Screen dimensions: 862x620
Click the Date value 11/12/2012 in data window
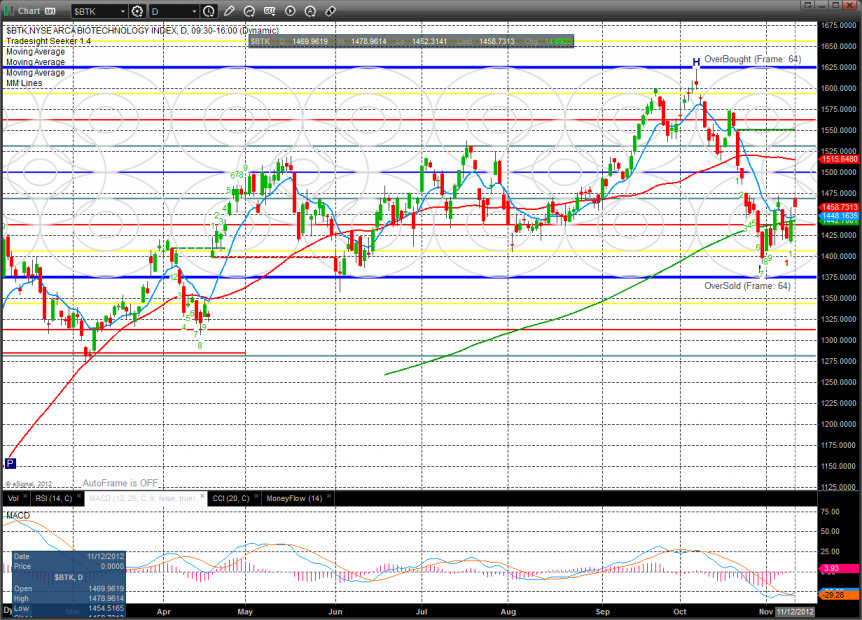(x=106, y=556)
